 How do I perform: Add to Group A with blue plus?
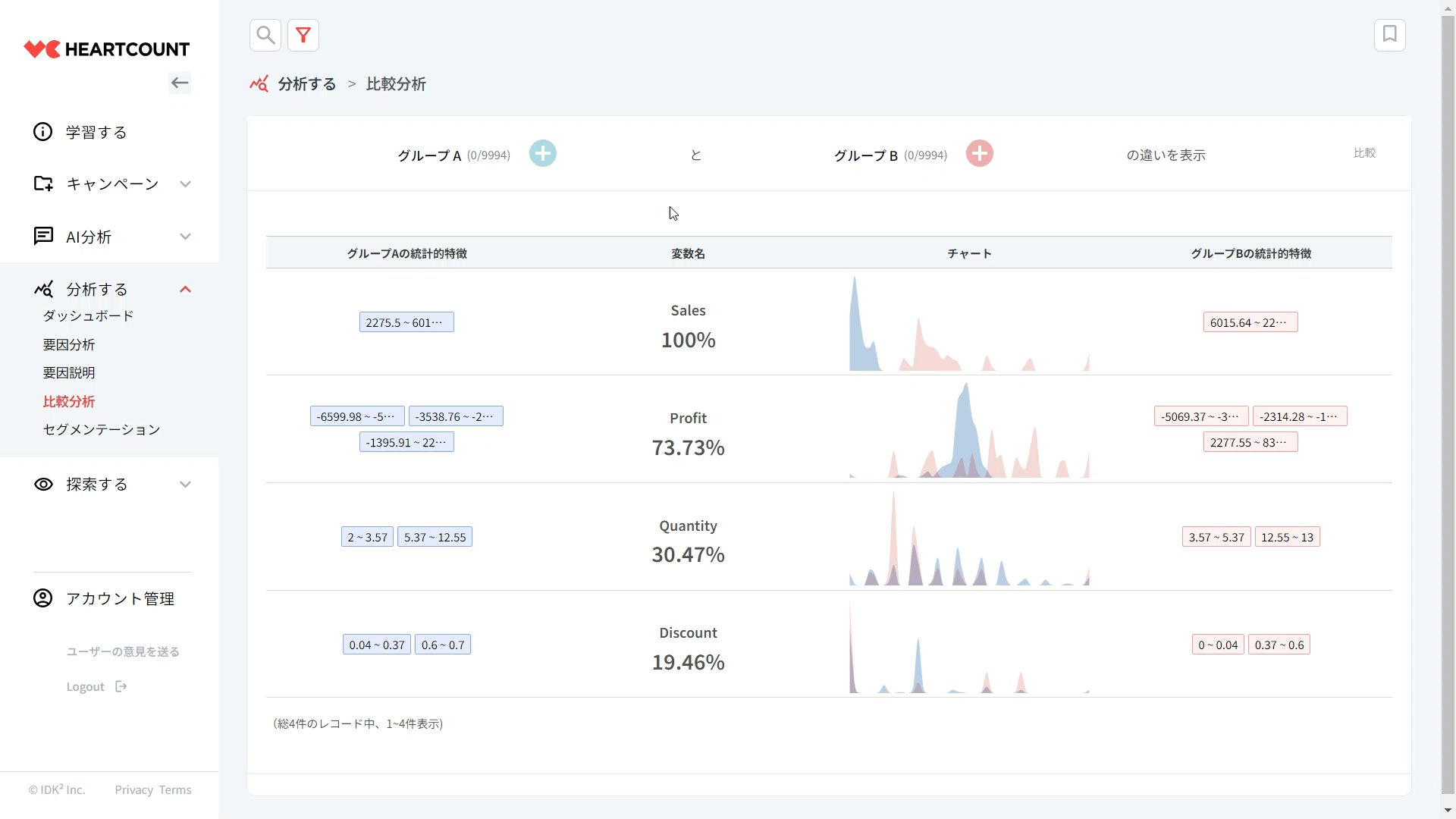point(542,154)
